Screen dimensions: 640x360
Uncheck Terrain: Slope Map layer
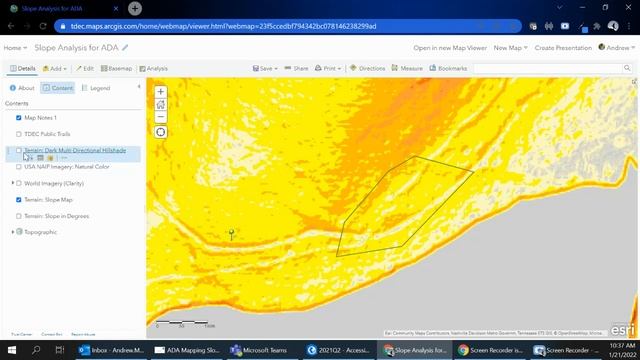click(18, 200)
